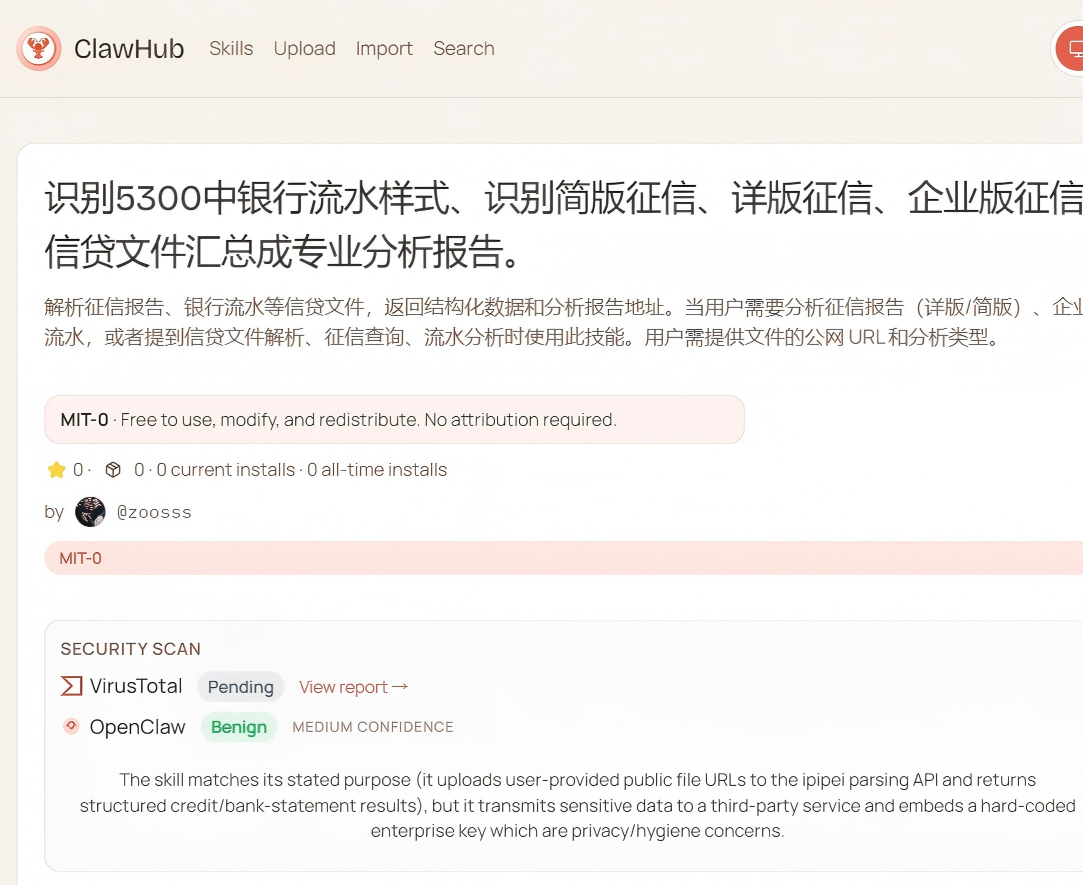Toggle the Pending status badge for VirusTotal
Image resolution: width=1083 pixels, height=885 pixels.
240,686
